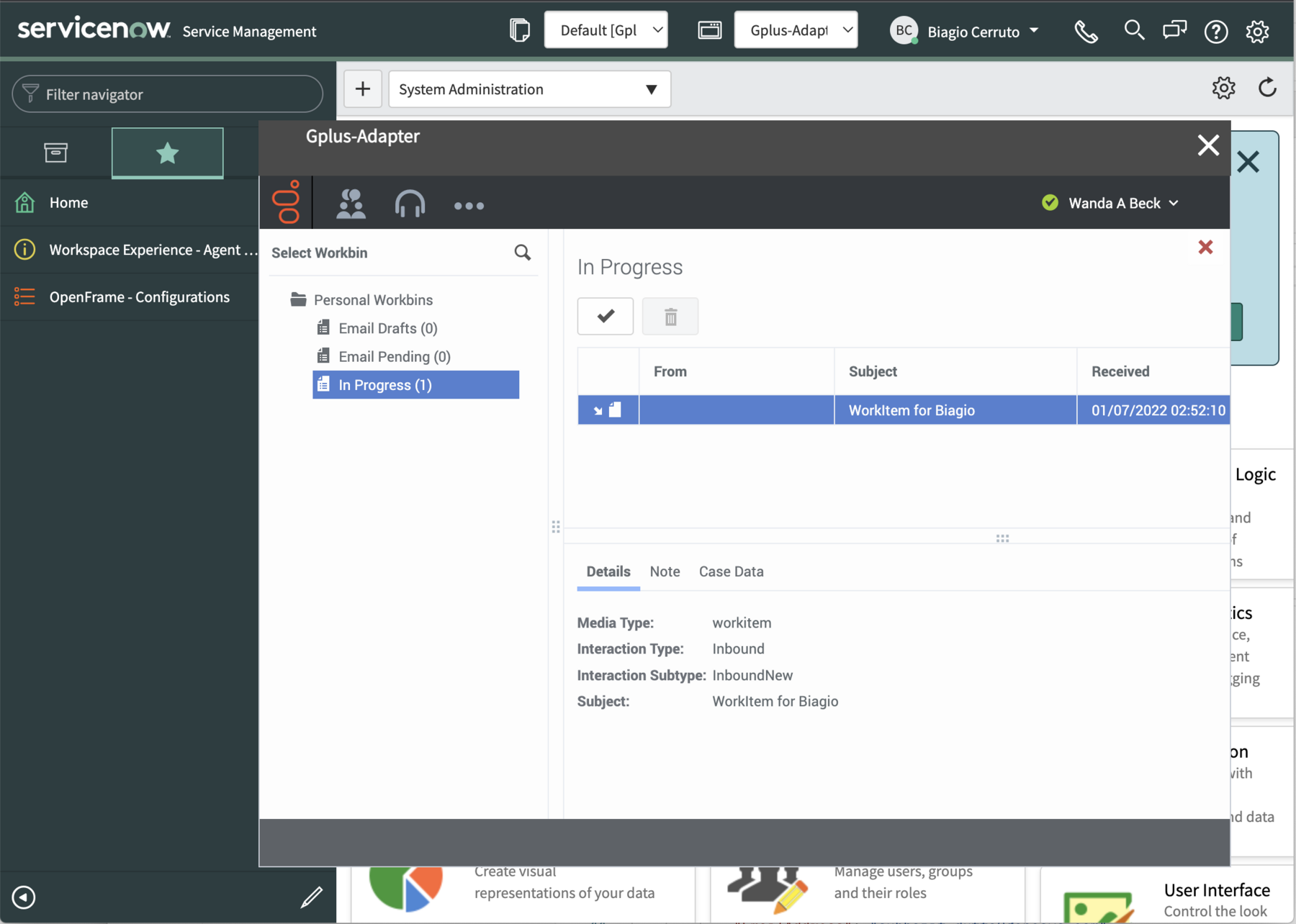Select the Email Pending (0) workbin

[395, 357]
